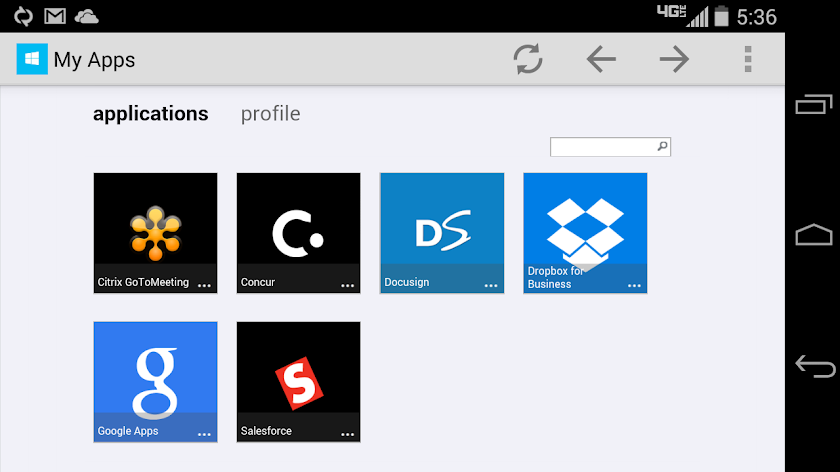This screenshot has width=840, height=472.
Task: Open the Google Apps ellipsis menu
Action: 204,434
